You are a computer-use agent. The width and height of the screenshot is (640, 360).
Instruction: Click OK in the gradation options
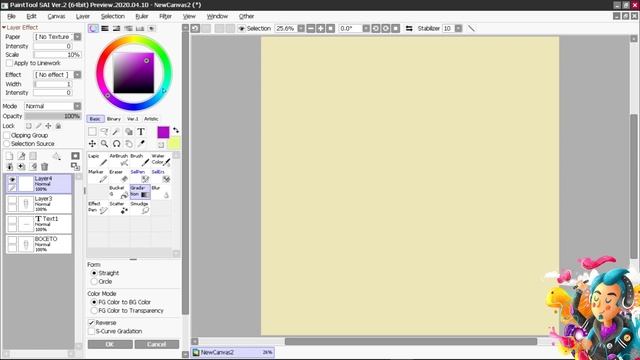pyautogui.click(x=110, y=344)
